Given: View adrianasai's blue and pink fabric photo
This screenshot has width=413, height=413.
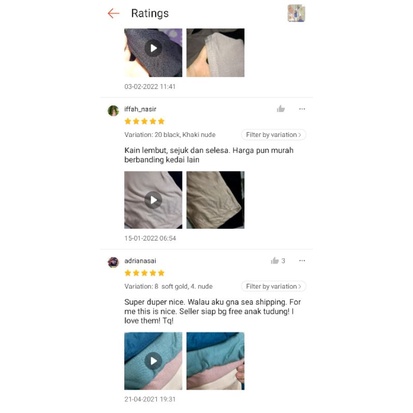Looking at the screenshot, I should click(x=215, y=361).
